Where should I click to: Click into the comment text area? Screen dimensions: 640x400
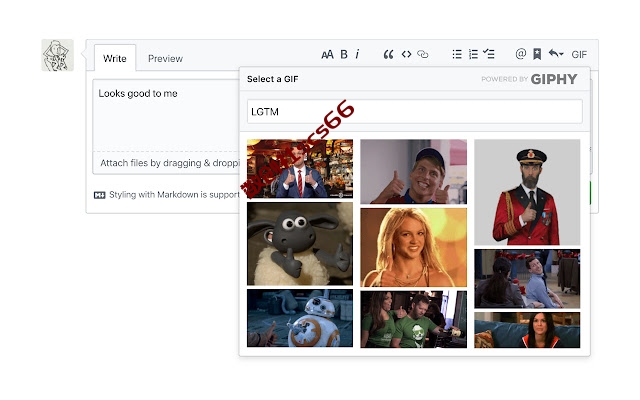166,116
